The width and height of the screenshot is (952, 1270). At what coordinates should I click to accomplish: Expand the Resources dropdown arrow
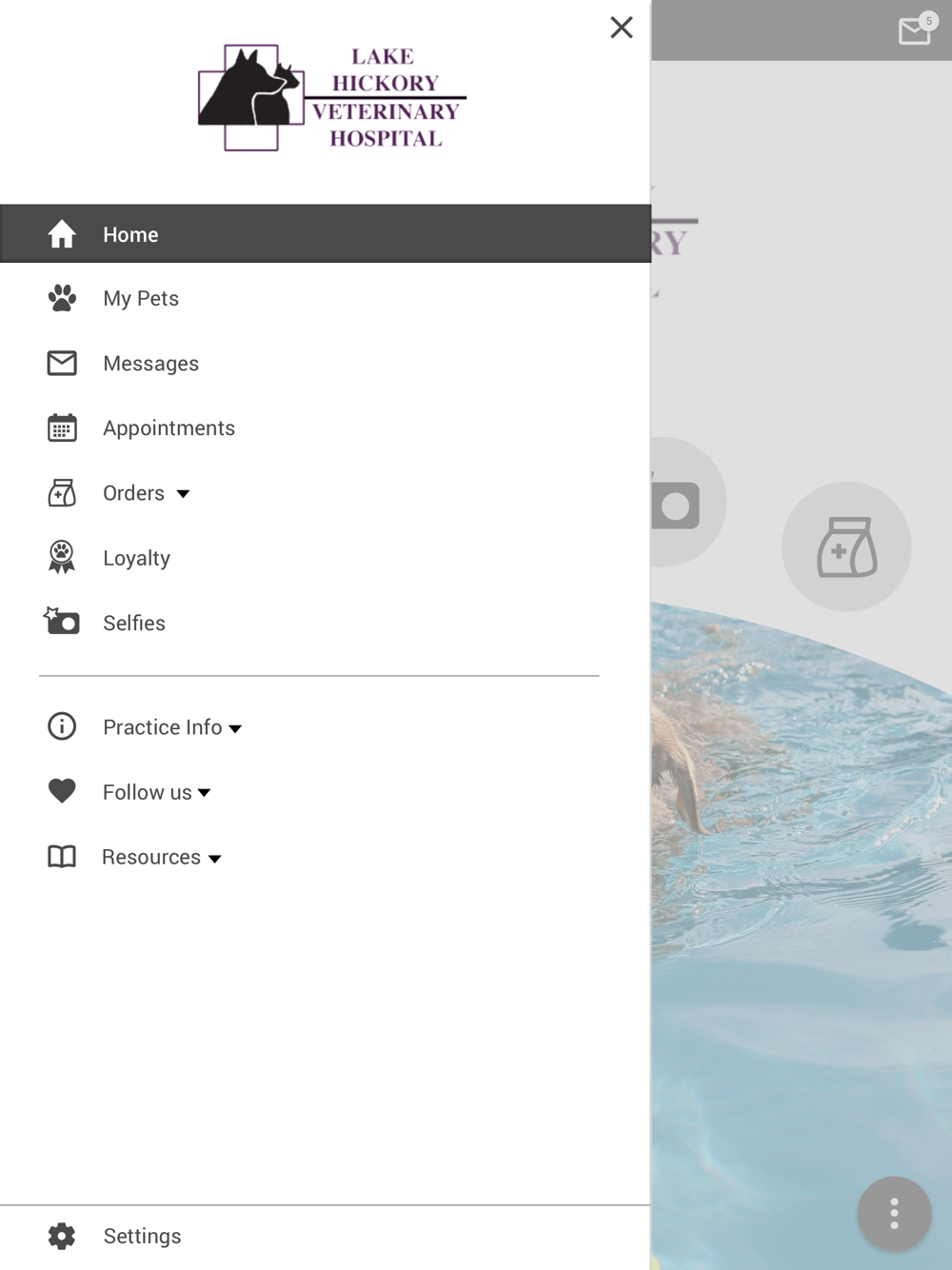[215, 859]
